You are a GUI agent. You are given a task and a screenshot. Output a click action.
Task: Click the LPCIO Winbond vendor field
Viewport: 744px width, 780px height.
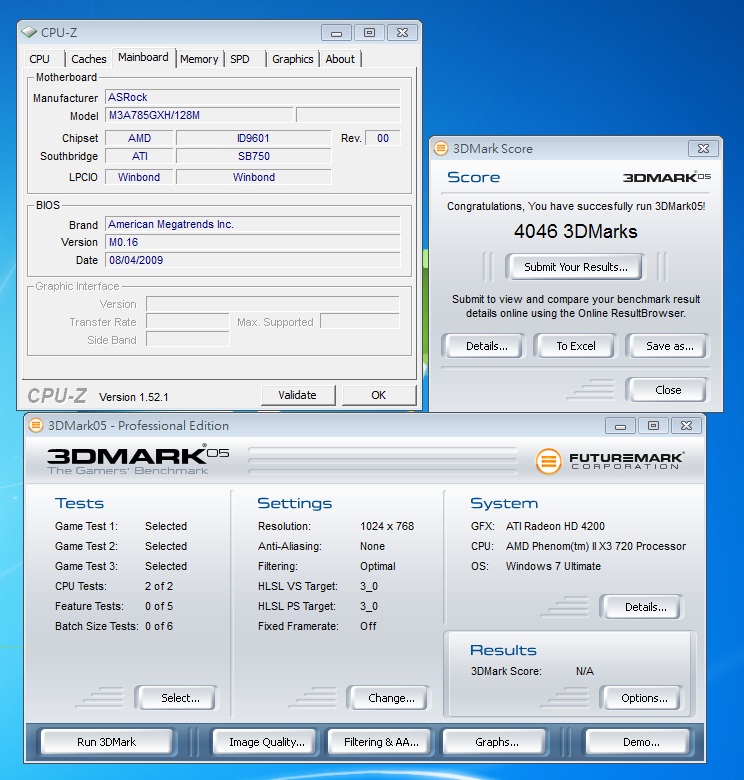(139, 177)
